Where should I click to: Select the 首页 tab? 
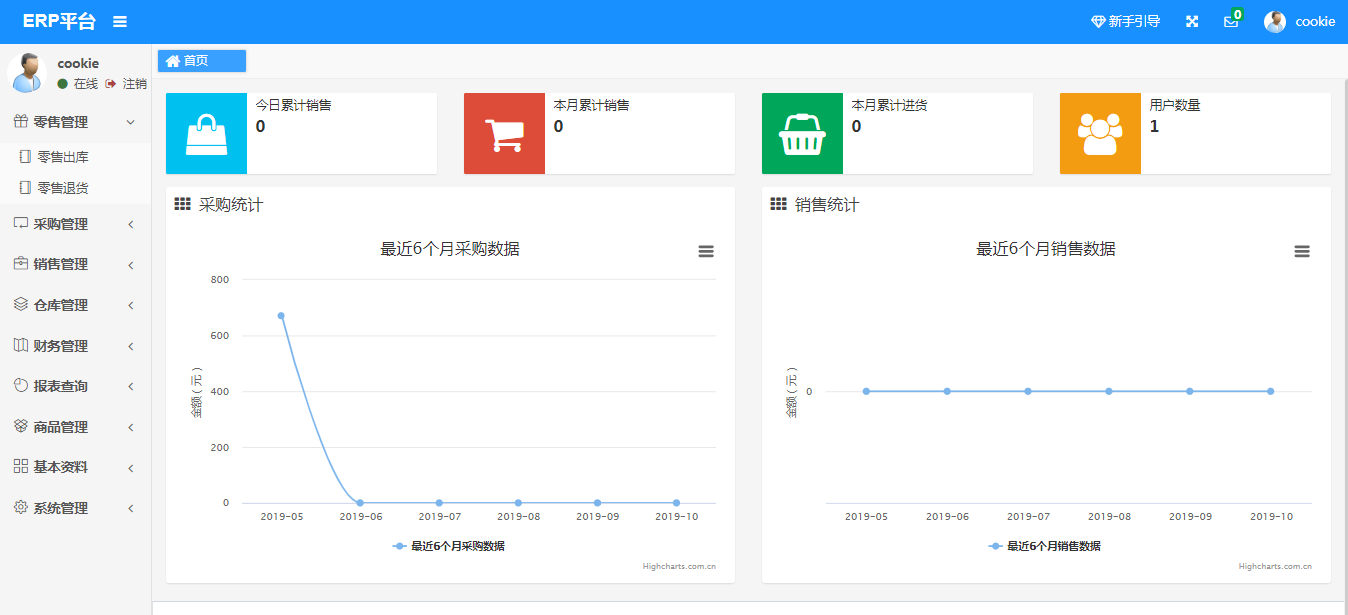[x=201, y=61]
